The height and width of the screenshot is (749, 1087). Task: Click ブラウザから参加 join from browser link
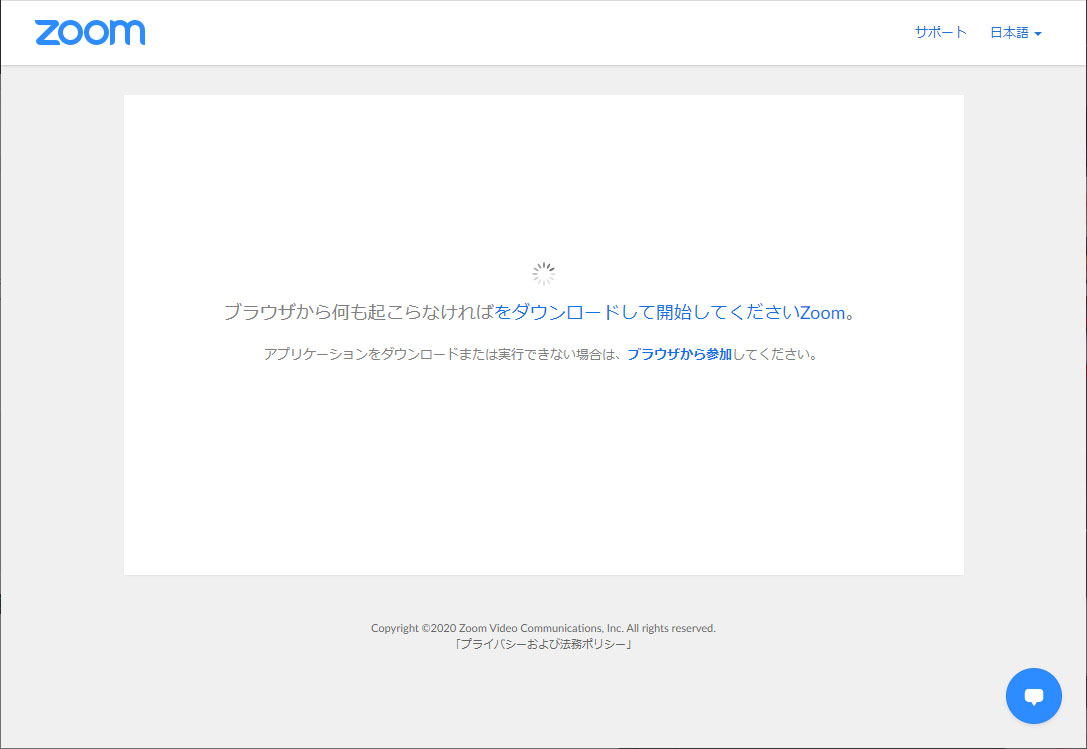(x=679, y=354)
